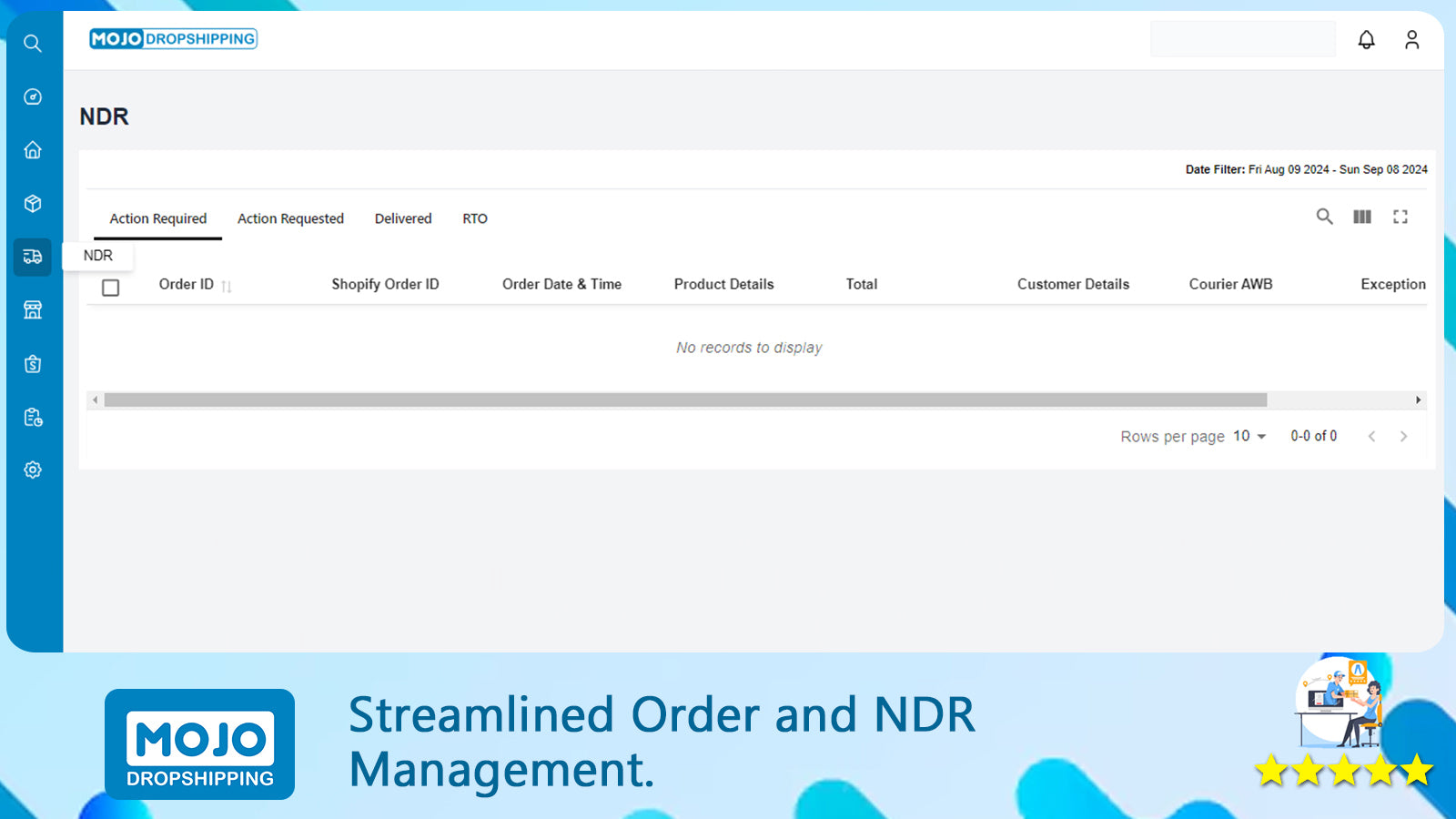The image size is (1456, 819).
Task: Open the user profile icon
Action: click(x=1411, y=39)
